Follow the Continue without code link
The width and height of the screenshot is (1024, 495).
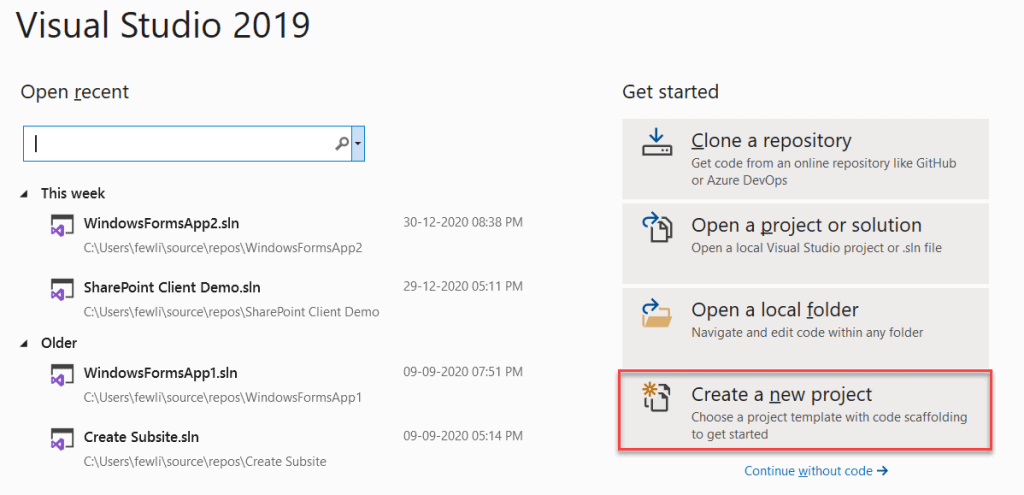[x=816, y=471]
